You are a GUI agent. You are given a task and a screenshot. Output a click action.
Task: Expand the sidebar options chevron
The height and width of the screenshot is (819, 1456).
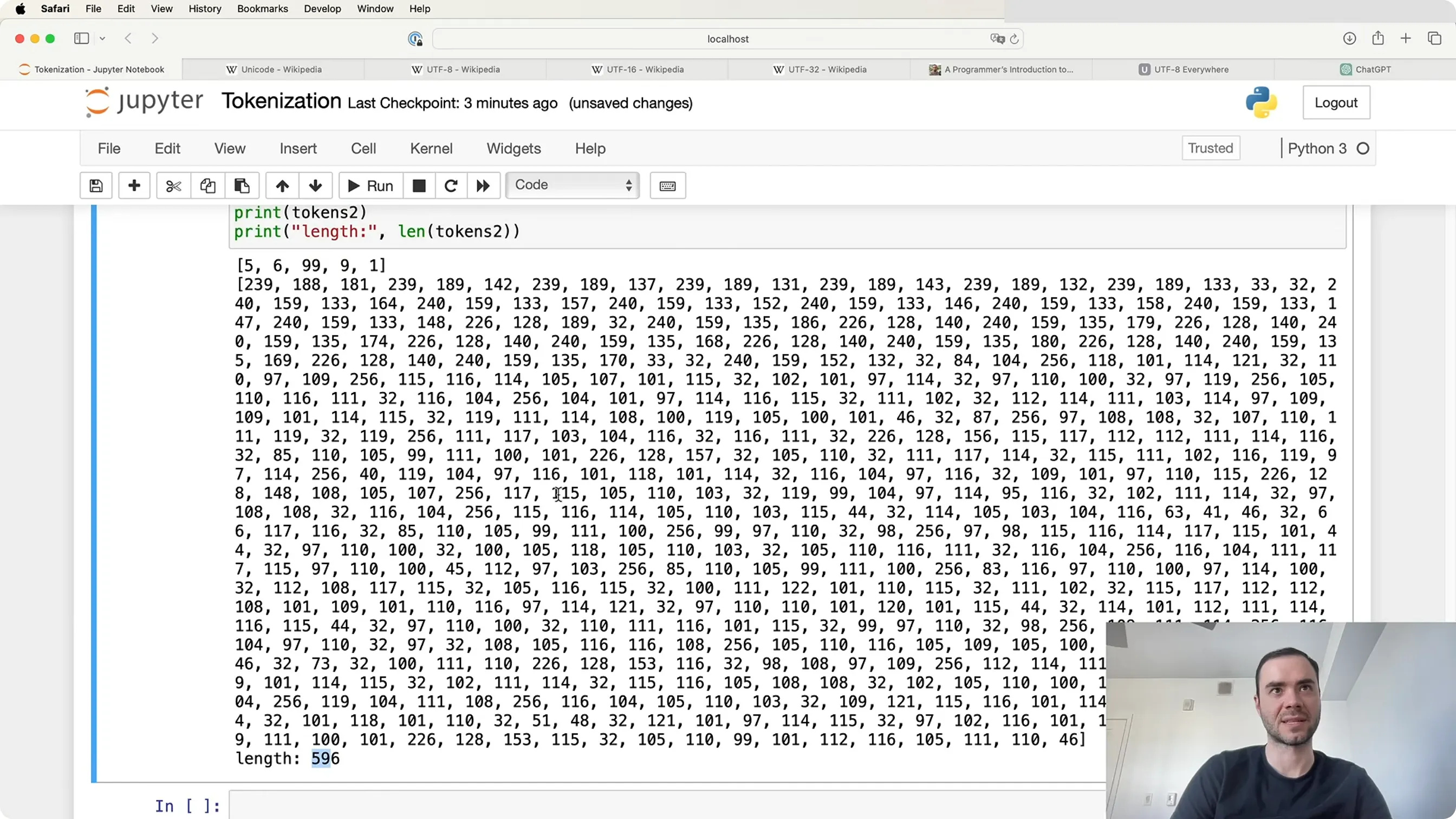[102, 38]
